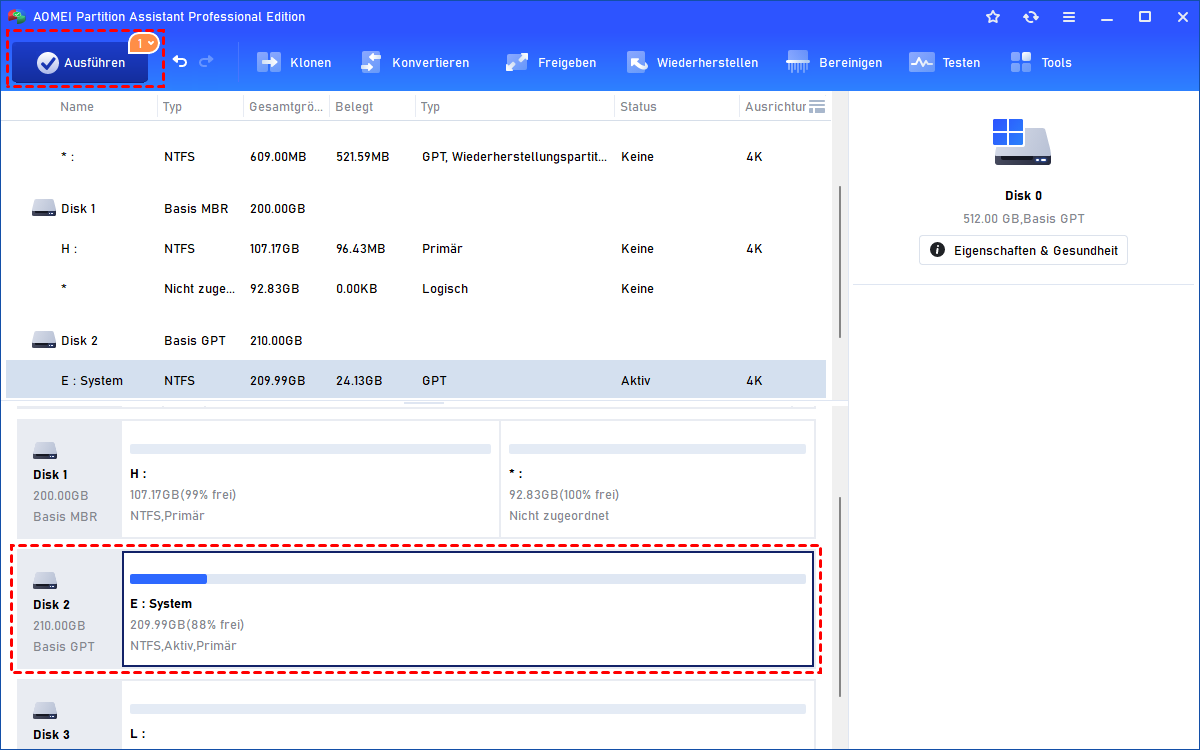Open the Testen menu

click(x=944, y=62)
